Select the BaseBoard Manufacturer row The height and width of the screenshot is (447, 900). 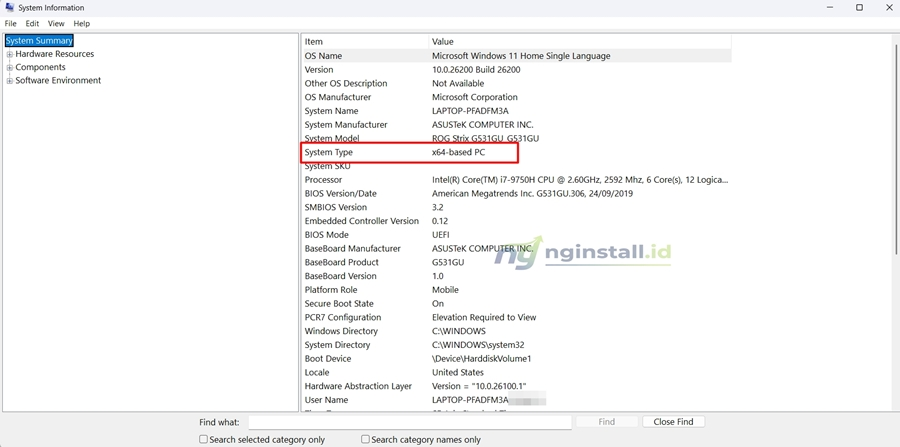point(517,248)
